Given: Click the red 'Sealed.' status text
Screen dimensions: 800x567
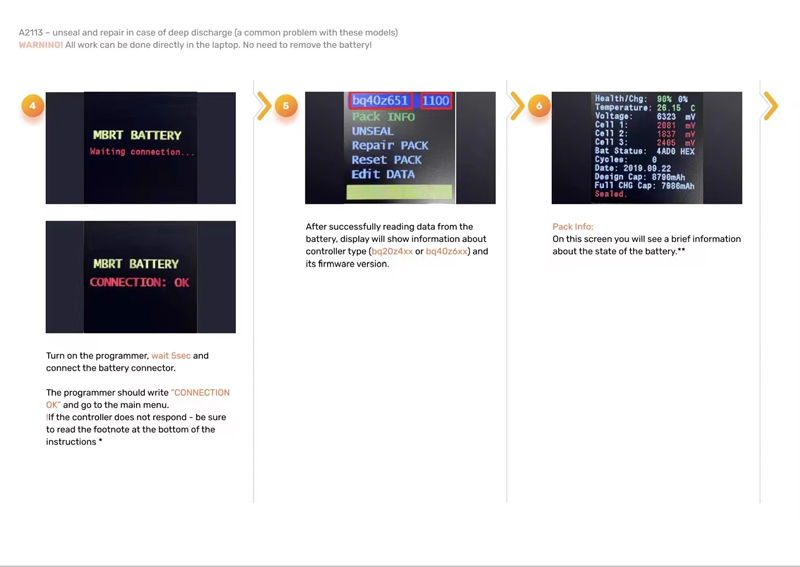Looking at the screenshot, I should (611, 194).
